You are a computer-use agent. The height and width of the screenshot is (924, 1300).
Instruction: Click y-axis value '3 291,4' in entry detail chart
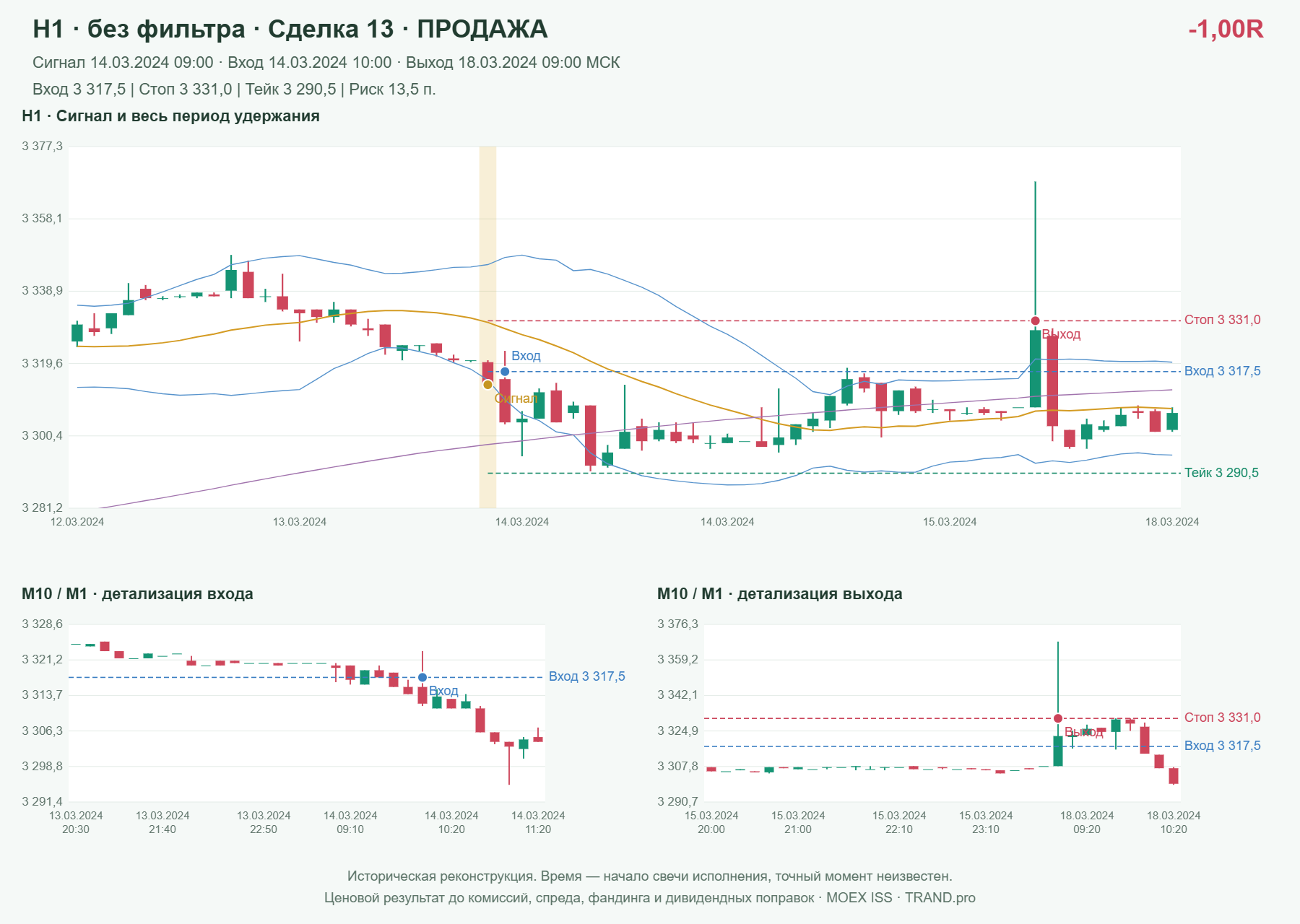pos(42,802)
